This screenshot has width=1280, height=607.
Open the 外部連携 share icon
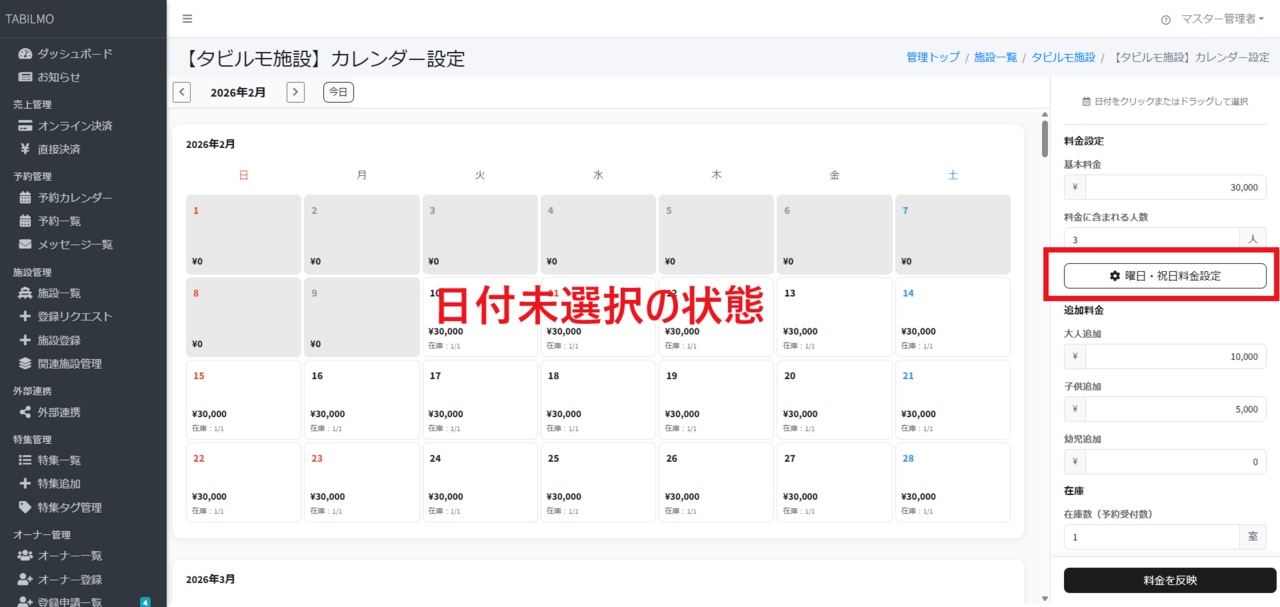click(23, 411)
